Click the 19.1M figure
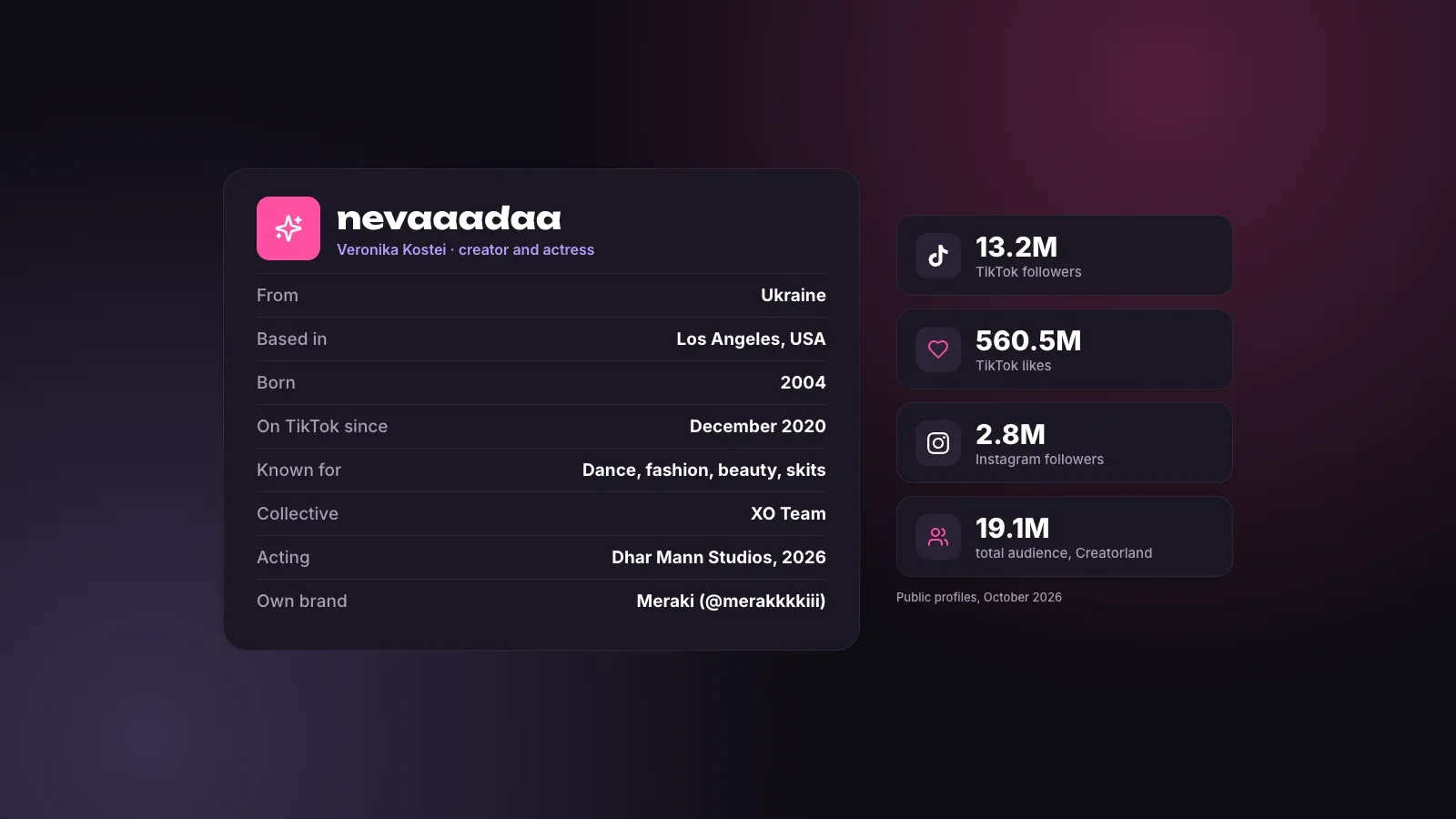Screen dimensions: 1456x819 click(1012, 528)
